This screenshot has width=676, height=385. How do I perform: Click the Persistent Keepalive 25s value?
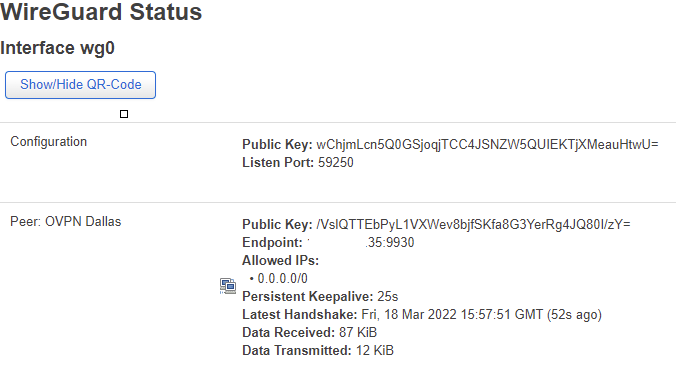pyautogui.click(x=388, y=297)
